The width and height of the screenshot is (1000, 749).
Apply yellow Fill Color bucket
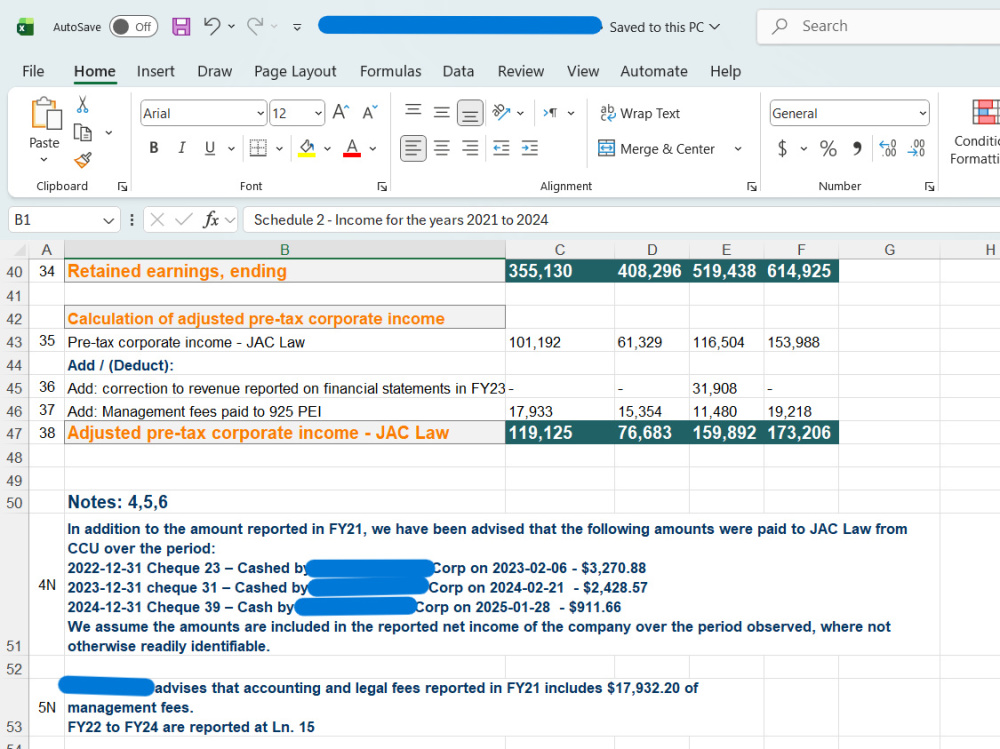tap(307, 148)
